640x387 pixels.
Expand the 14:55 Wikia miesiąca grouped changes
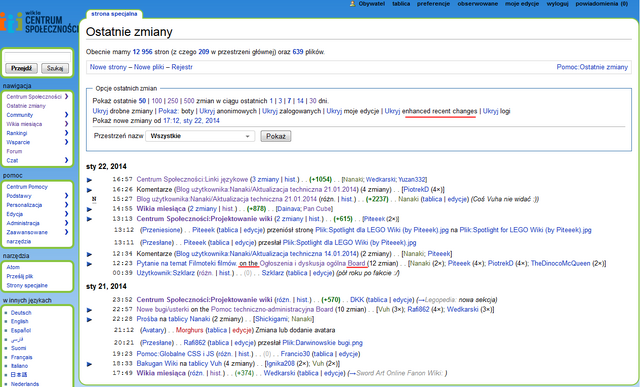(x=89, y=209)
